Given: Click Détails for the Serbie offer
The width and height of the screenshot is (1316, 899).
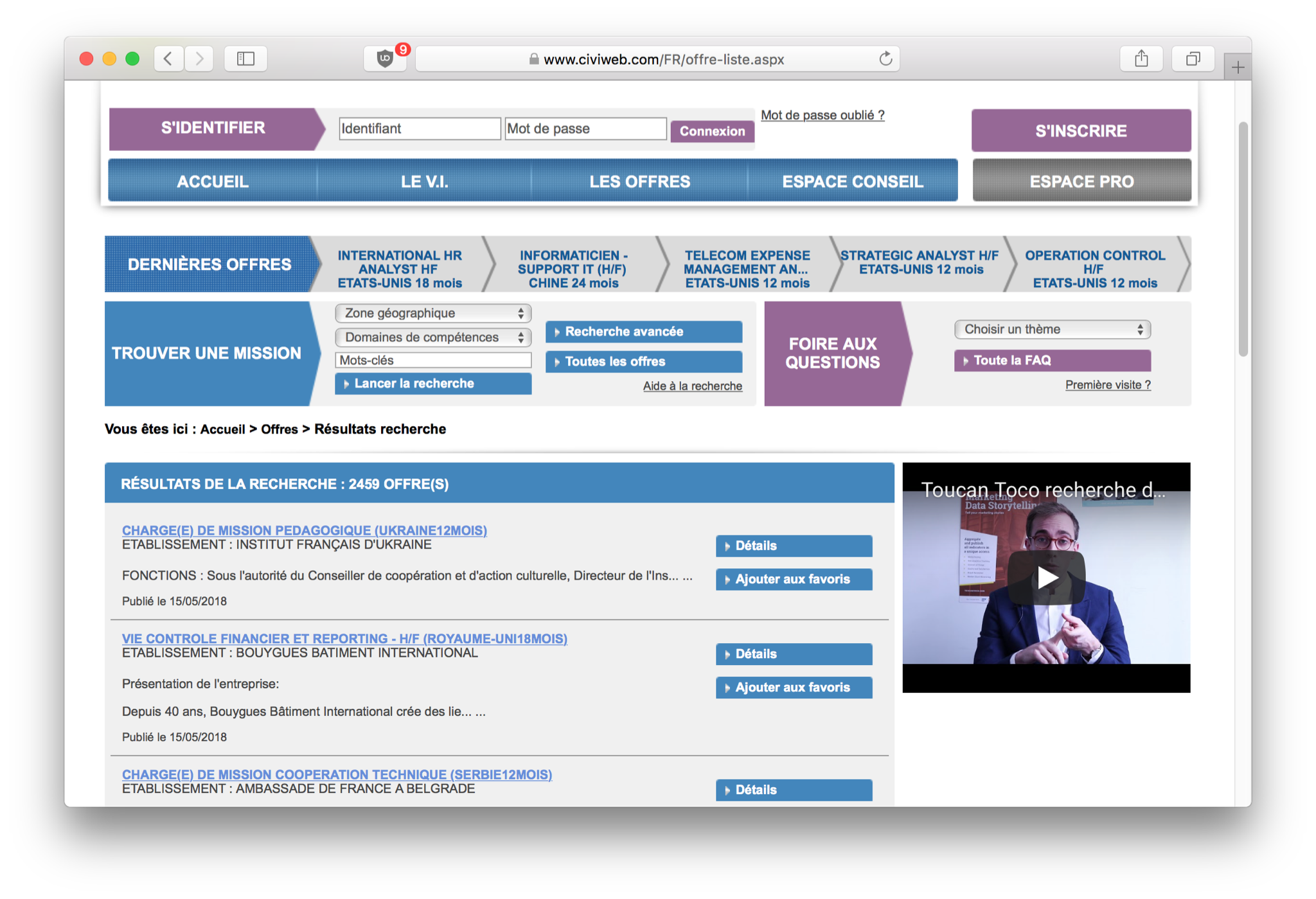Looking at the screenshot, I should tap(794, 790).
